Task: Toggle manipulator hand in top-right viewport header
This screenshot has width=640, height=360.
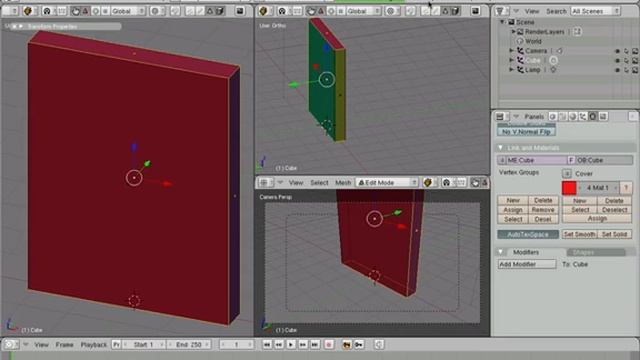Action: pos(311,11)
